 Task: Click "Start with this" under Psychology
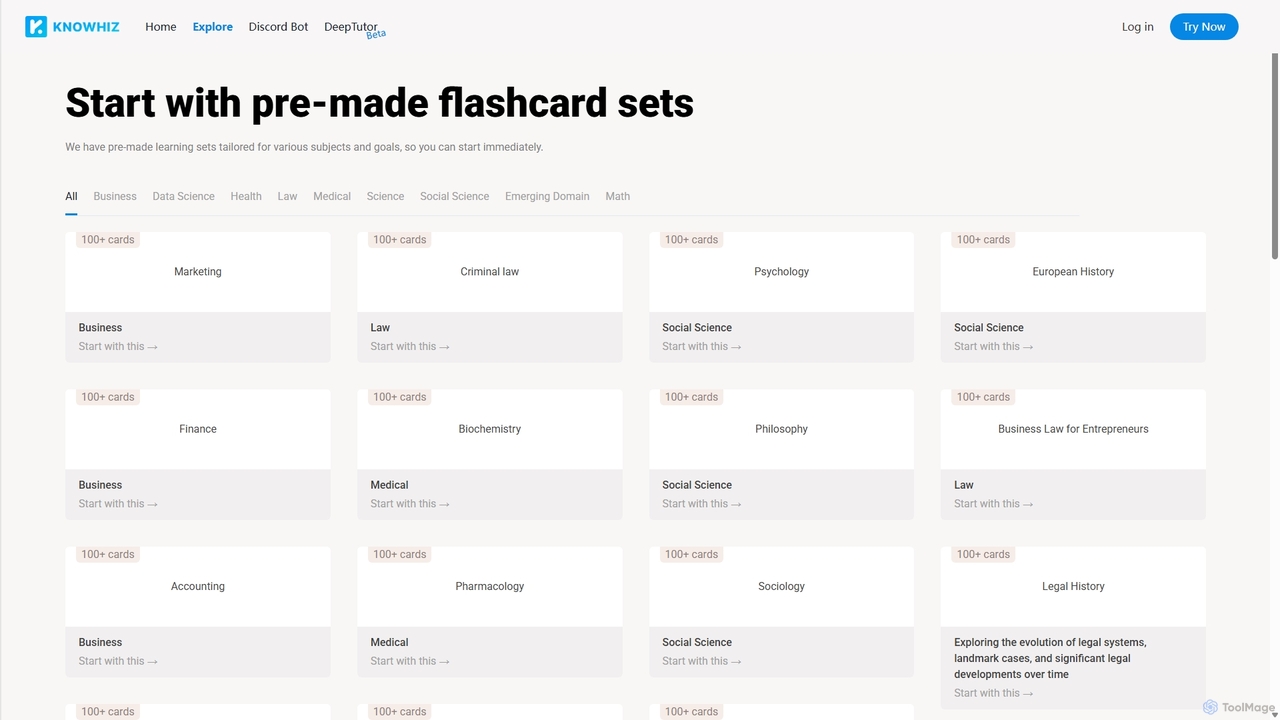(x=702, y=346)
